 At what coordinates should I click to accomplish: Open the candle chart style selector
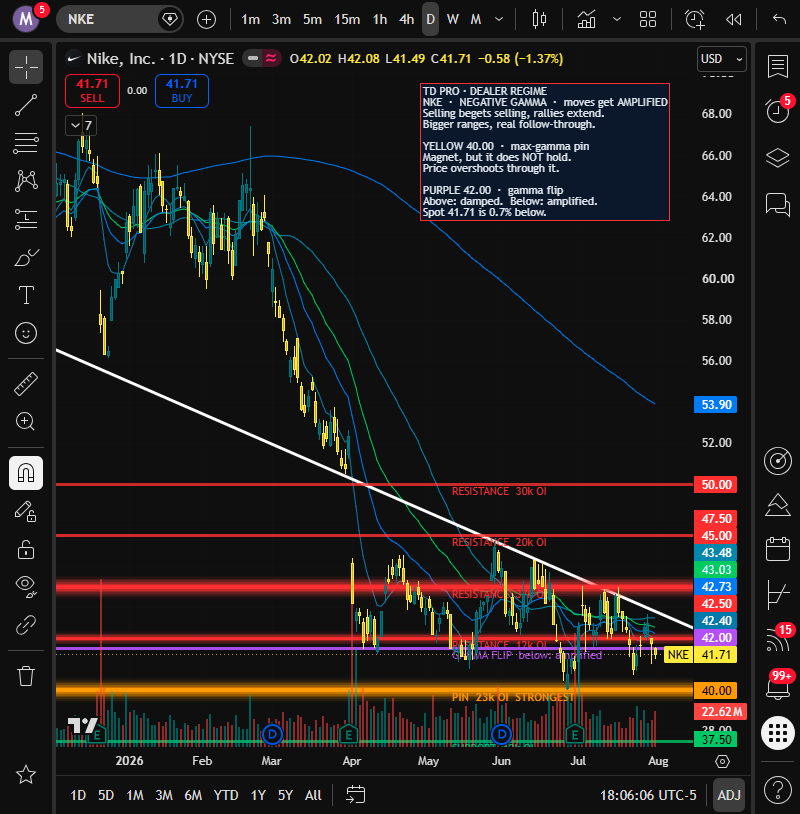coord(539,20)
